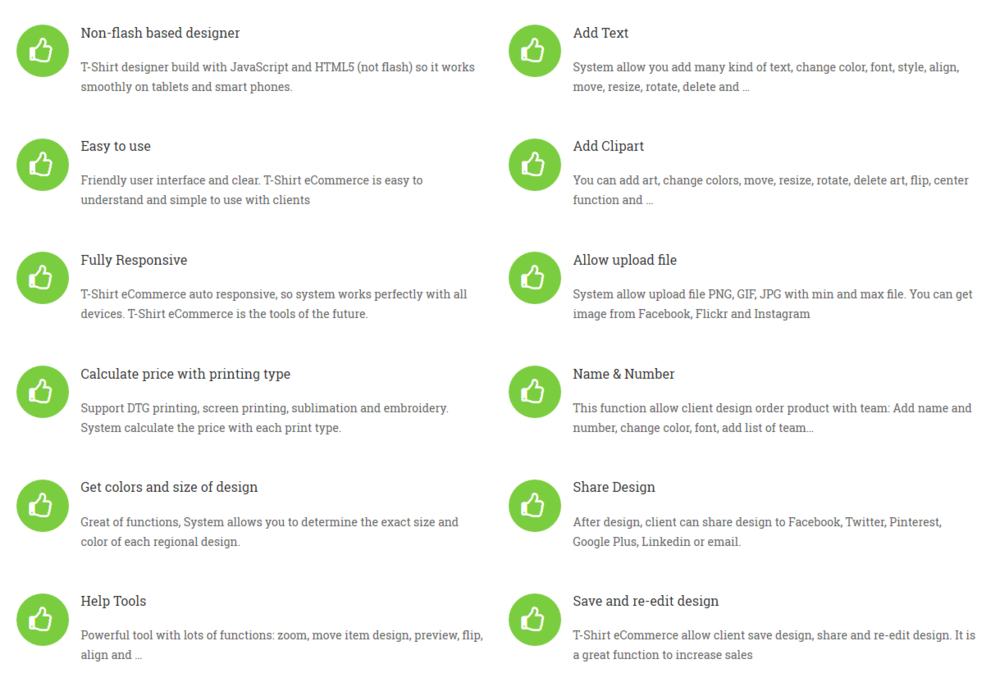This screenshot has width=1000, height=682.
Task: Click icon next to Get colors and size
Action: pyautogui.click(x=42, y=505)
